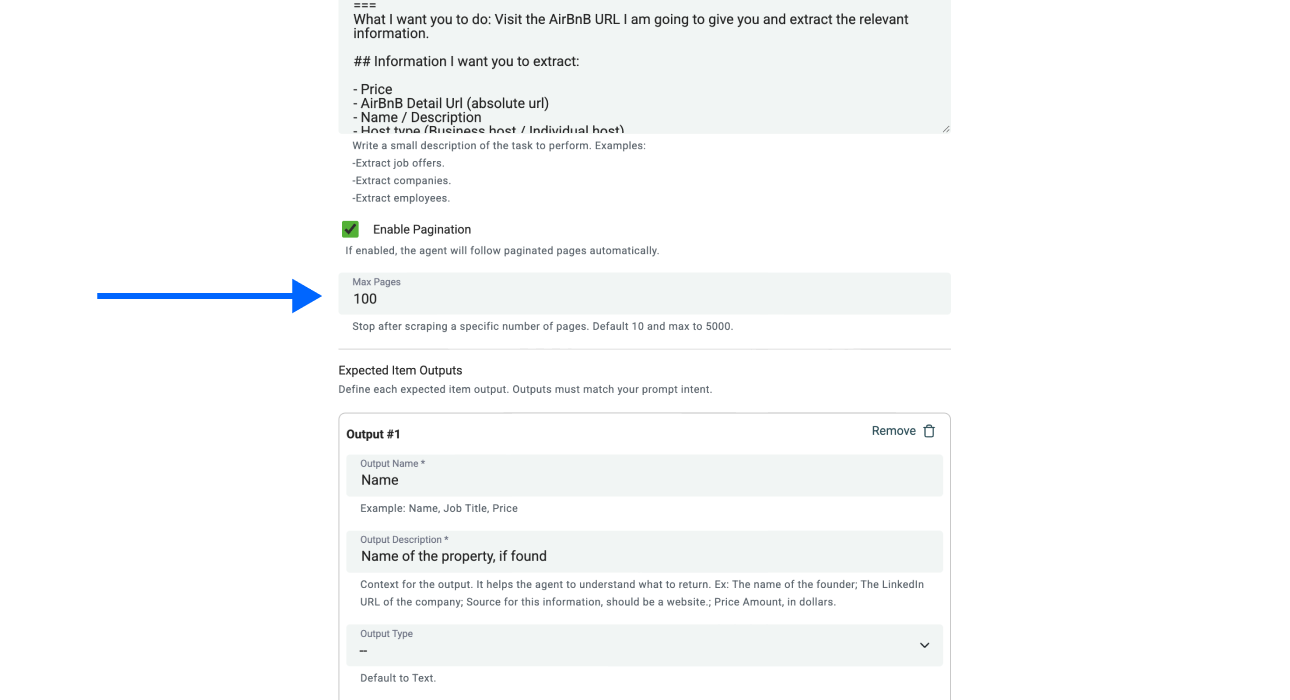Screen dimensions: 1290x700
Task: Uncheck the Enable Pagination checkbox
Action: pyautogui.click(x=350, y=229)
